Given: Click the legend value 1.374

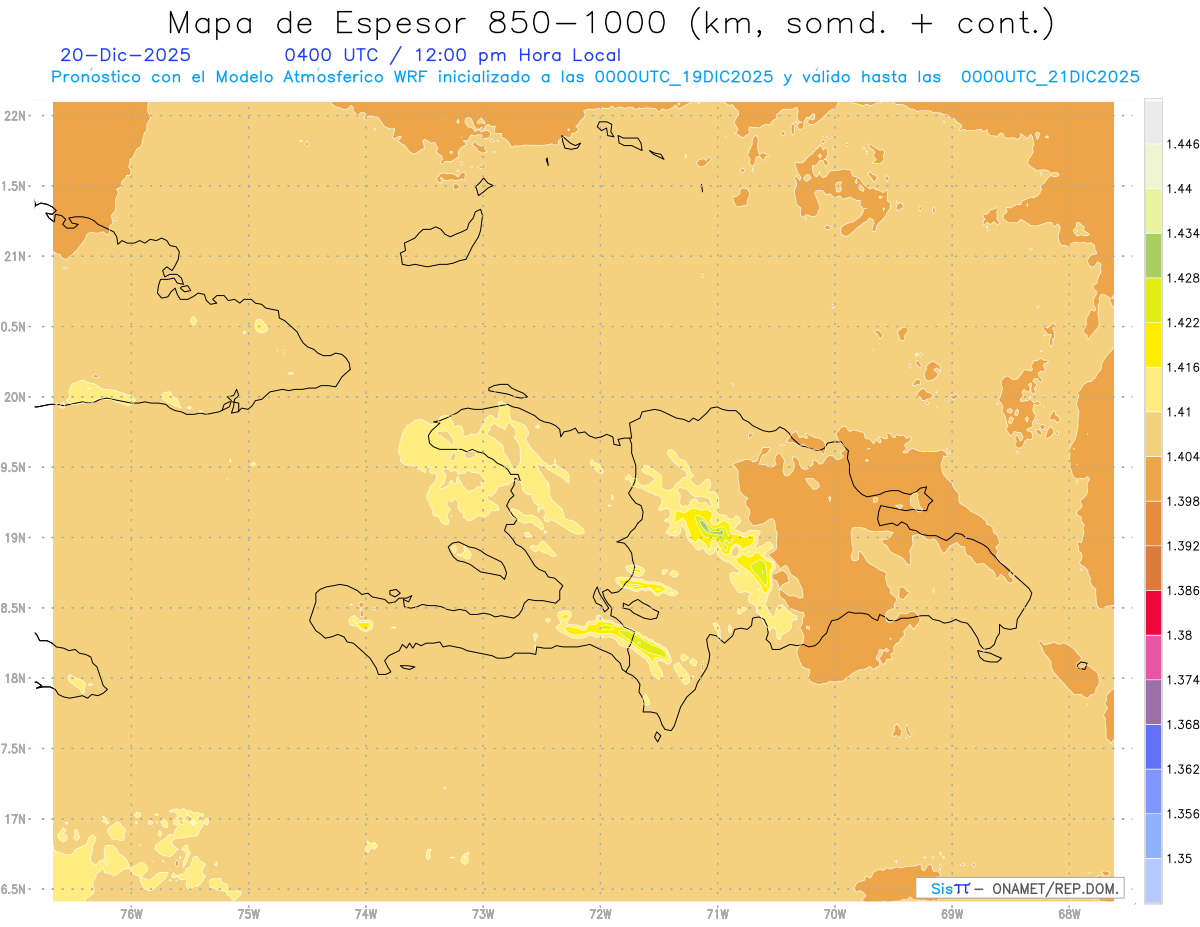Looking at the screenshot, I should [x=1184, y=679].
